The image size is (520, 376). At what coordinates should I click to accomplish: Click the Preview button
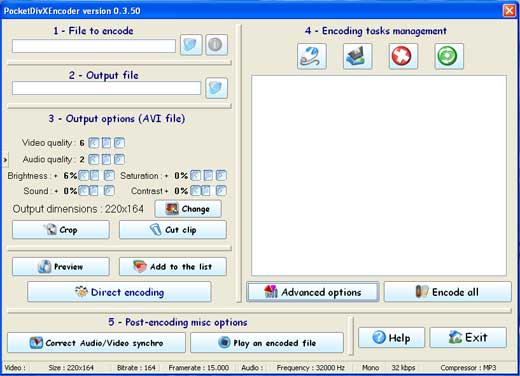click(61, 266)
